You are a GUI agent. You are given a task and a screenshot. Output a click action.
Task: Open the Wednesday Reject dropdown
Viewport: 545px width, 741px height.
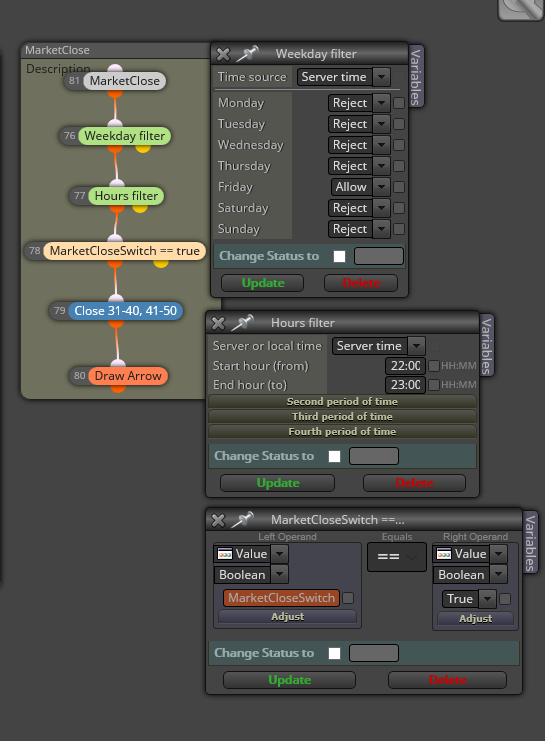359,145
